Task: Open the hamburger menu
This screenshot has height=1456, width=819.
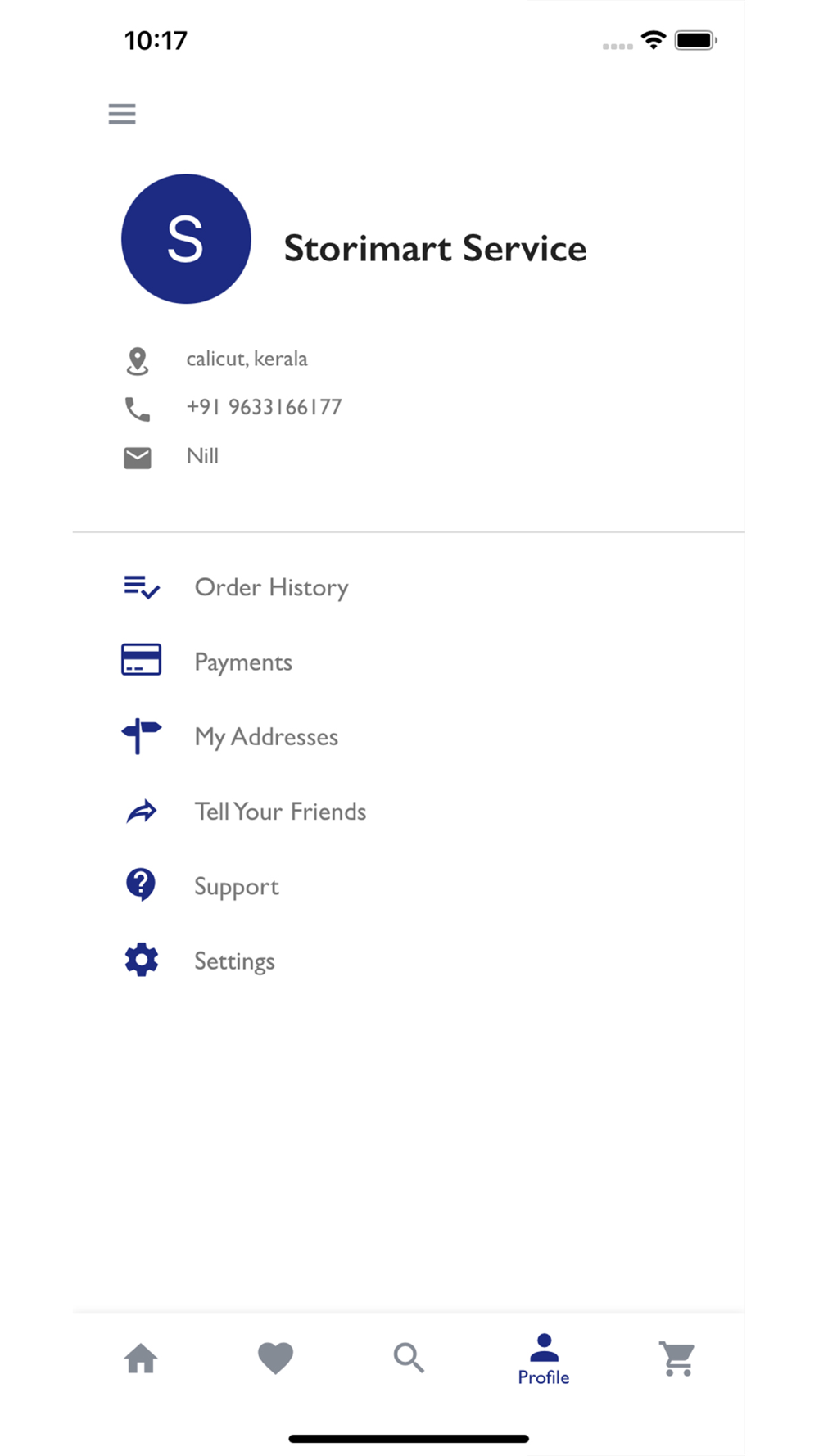Action: pyautogui.click(x=122, y=114)
